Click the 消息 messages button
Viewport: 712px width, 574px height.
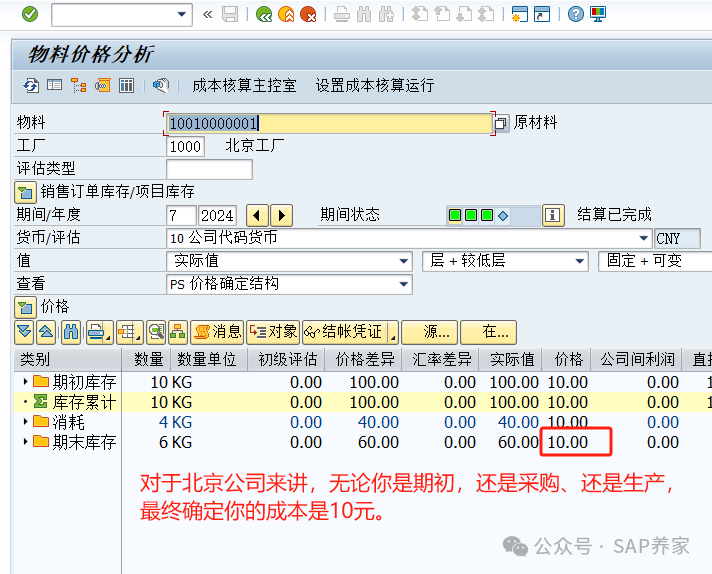coord(217,332)
